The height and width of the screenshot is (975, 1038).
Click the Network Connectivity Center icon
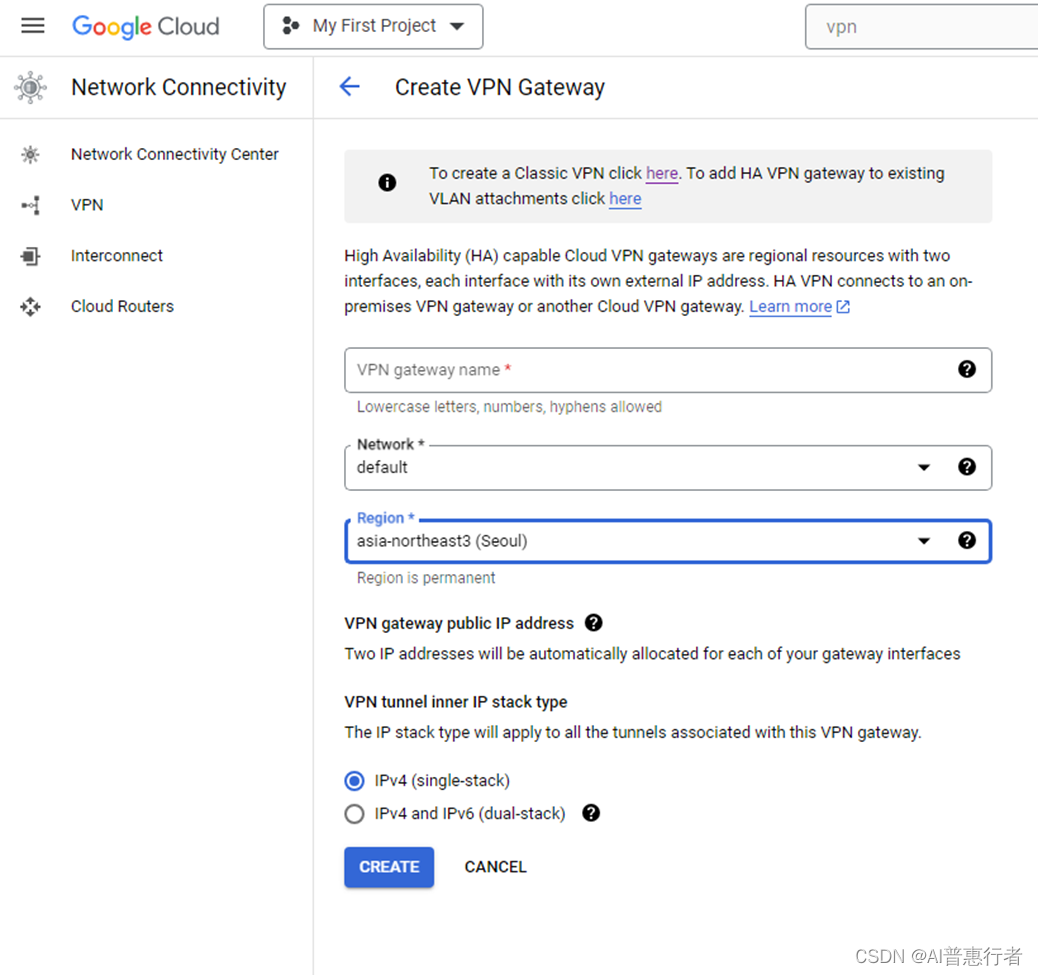(x=30, y=154)
